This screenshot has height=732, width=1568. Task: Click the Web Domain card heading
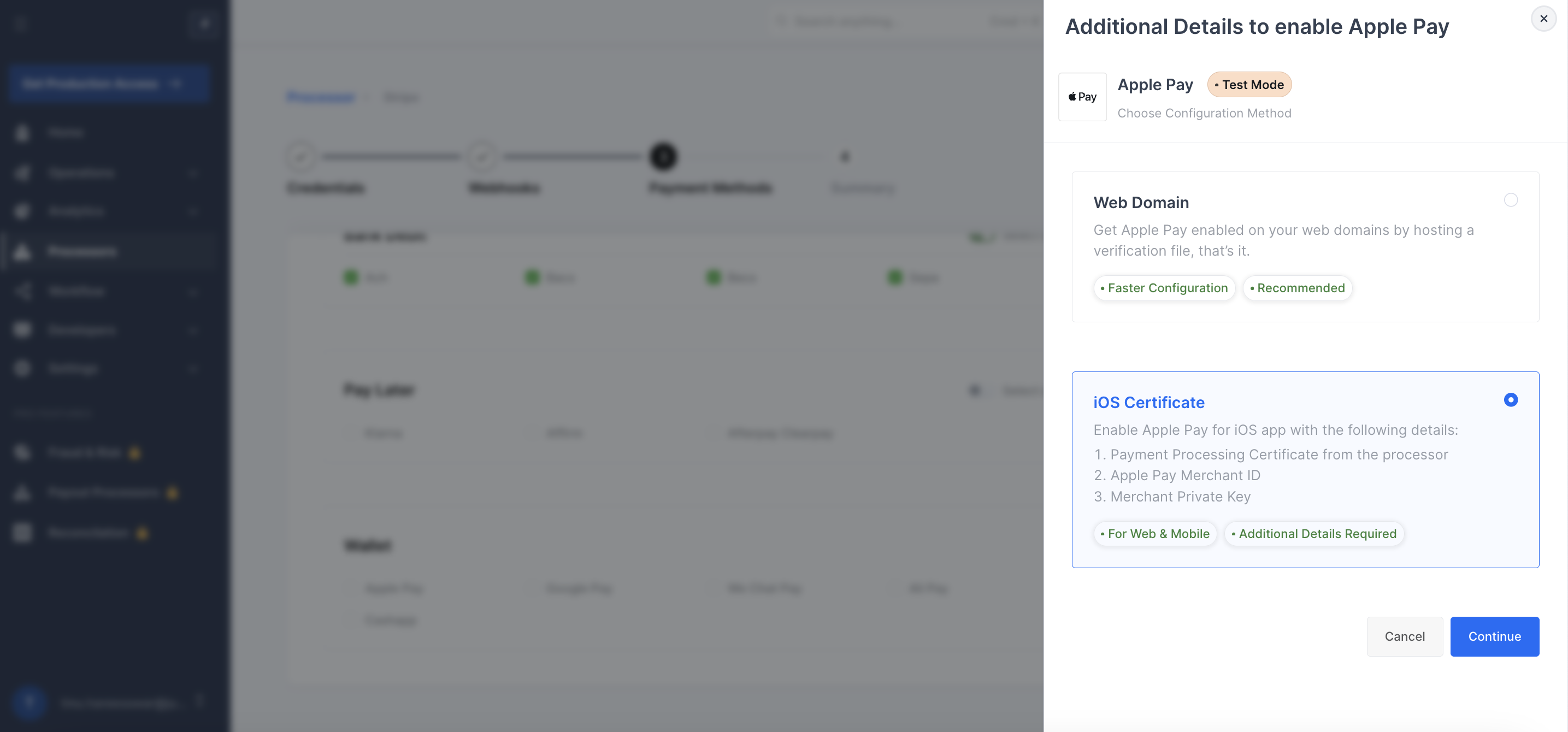(1141, 203)
